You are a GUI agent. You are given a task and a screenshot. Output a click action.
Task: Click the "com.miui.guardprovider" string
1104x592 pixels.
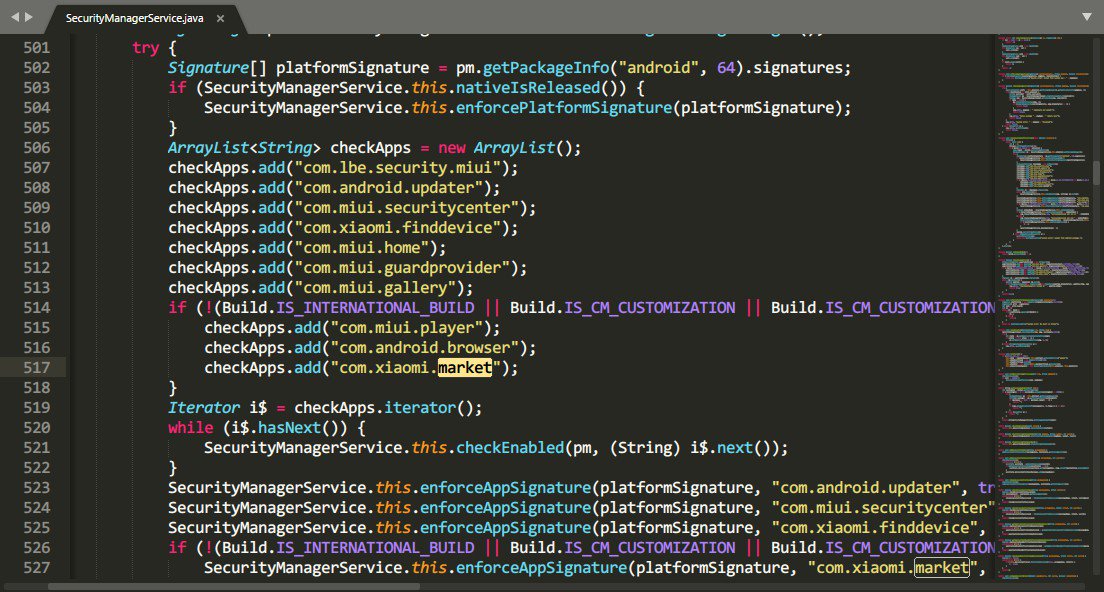(x=402, y=267)
